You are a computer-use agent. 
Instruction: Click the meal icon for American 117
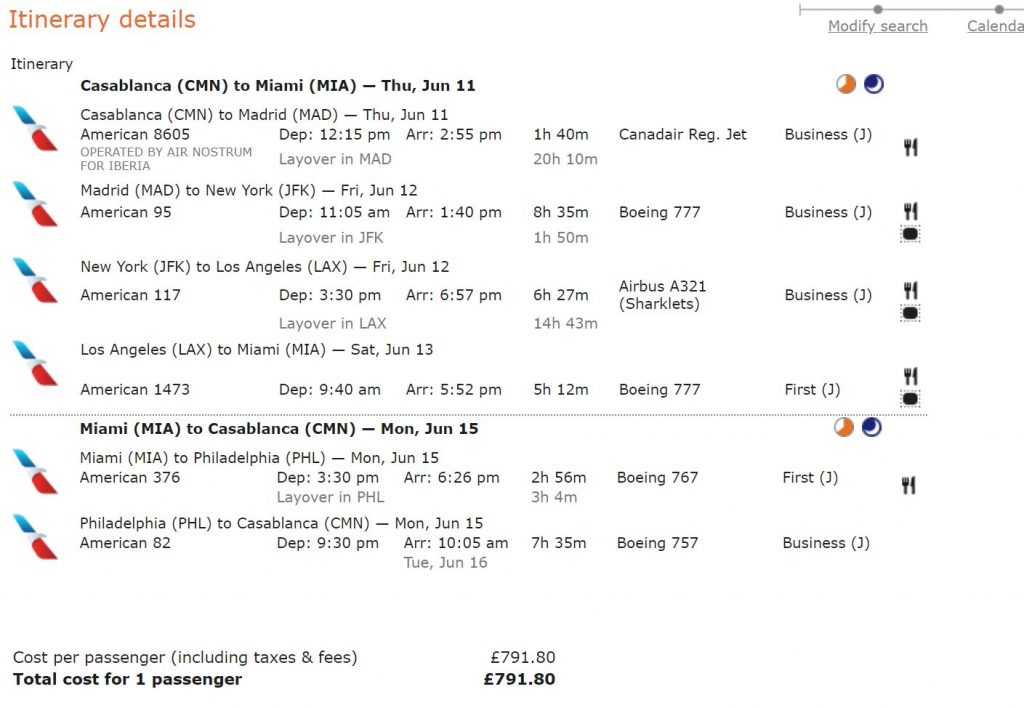tap(910, 290)
